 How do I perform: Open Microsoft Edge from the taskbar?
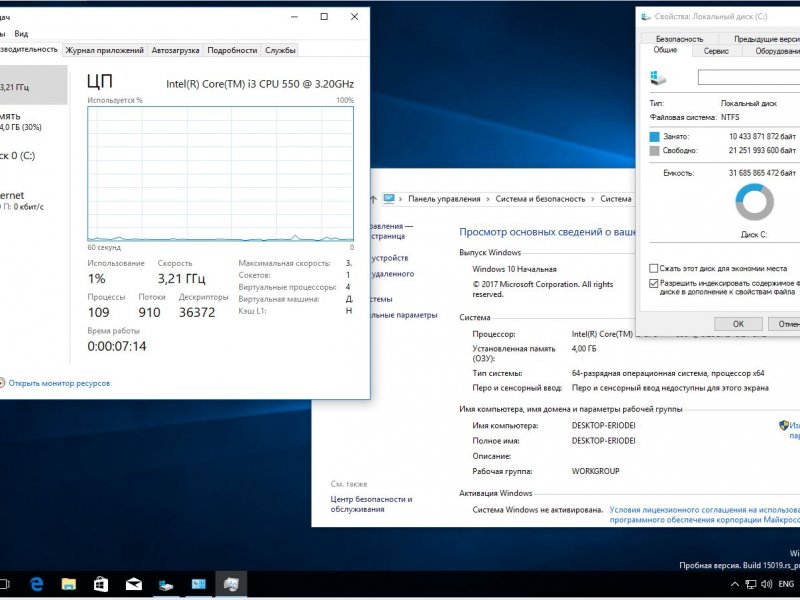pyautogui.click(x=36, y=584)
